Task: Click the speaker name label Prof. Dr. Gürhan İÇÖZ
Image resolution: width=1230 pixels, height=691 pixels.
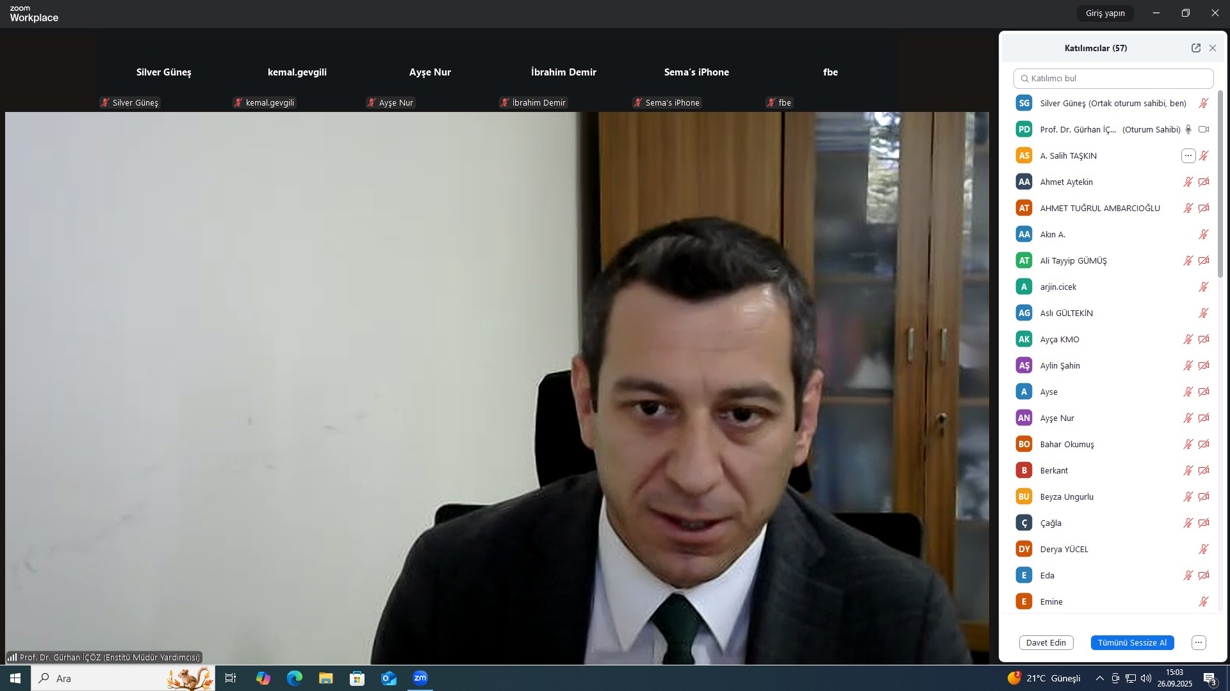Action: 104,657
